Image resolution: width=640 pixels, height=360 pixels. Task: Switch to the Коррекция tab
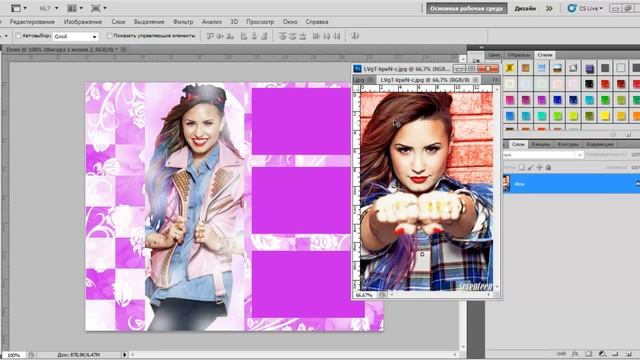[x=600, y=144]
